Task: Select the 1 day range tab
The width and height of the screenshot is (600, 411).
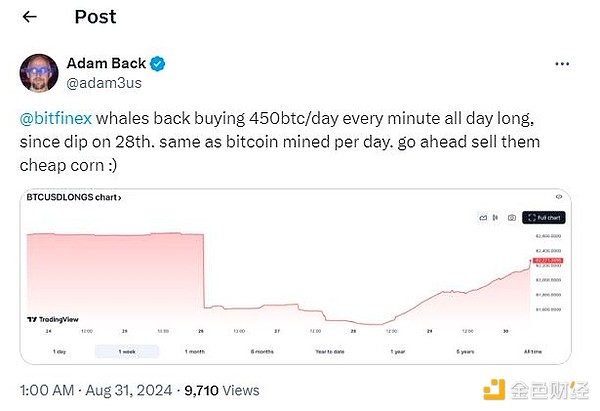Action: point(58,351)
